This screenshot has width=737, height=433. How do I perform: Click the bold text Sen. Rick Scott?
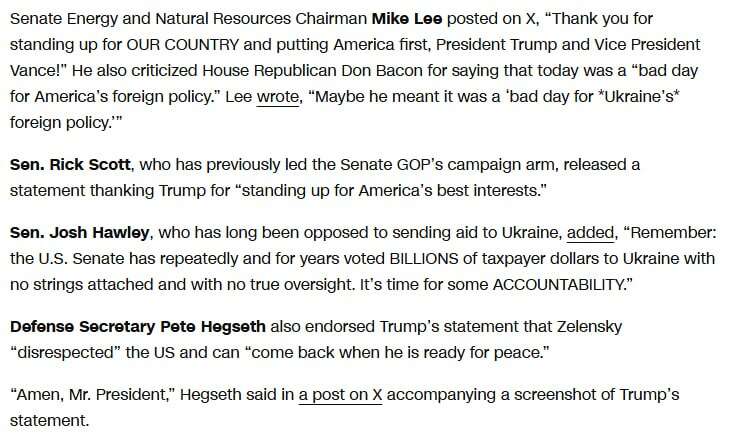click(70, 165)
